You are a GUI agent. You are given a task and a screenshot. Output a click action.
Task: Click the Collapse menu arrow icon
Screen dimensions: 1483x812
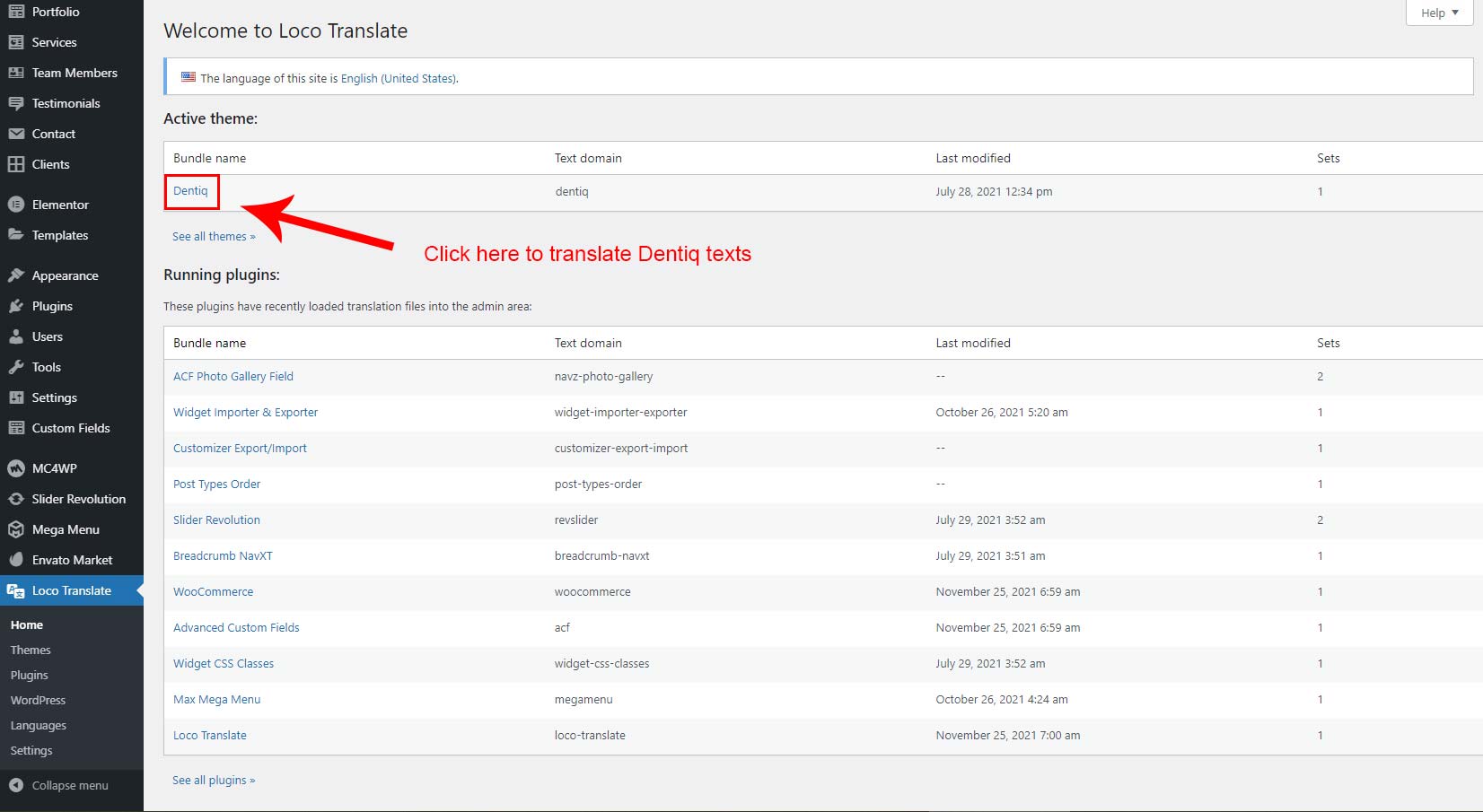click(16, 785)
